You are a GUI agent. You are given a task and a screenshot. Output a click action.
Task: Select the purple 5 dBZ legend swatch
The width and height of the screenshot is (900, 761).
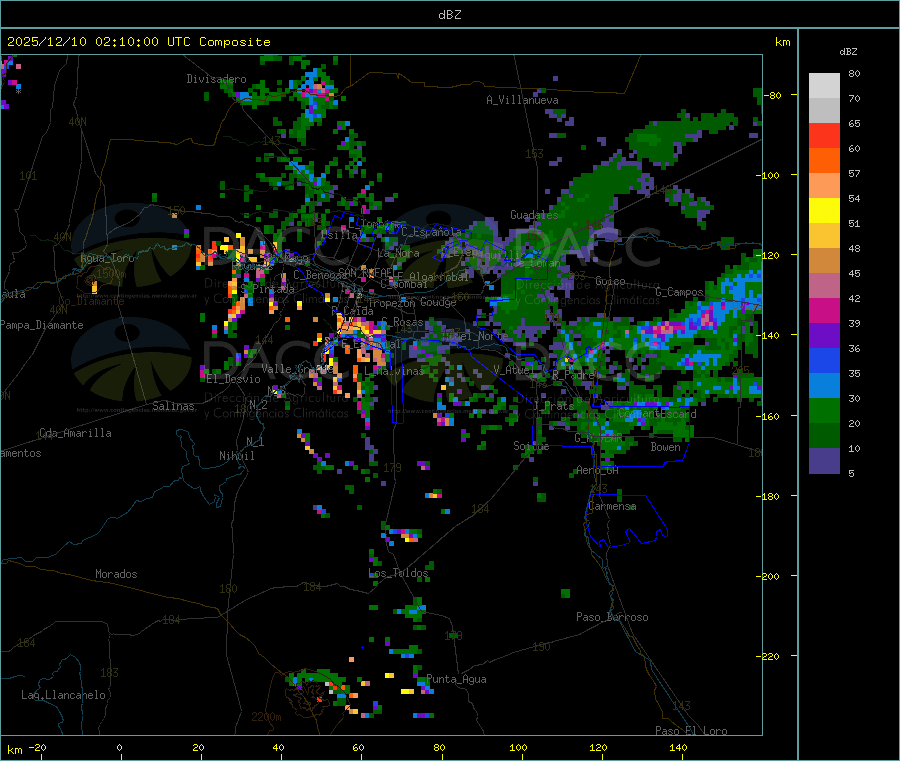(x=824, y=461)
